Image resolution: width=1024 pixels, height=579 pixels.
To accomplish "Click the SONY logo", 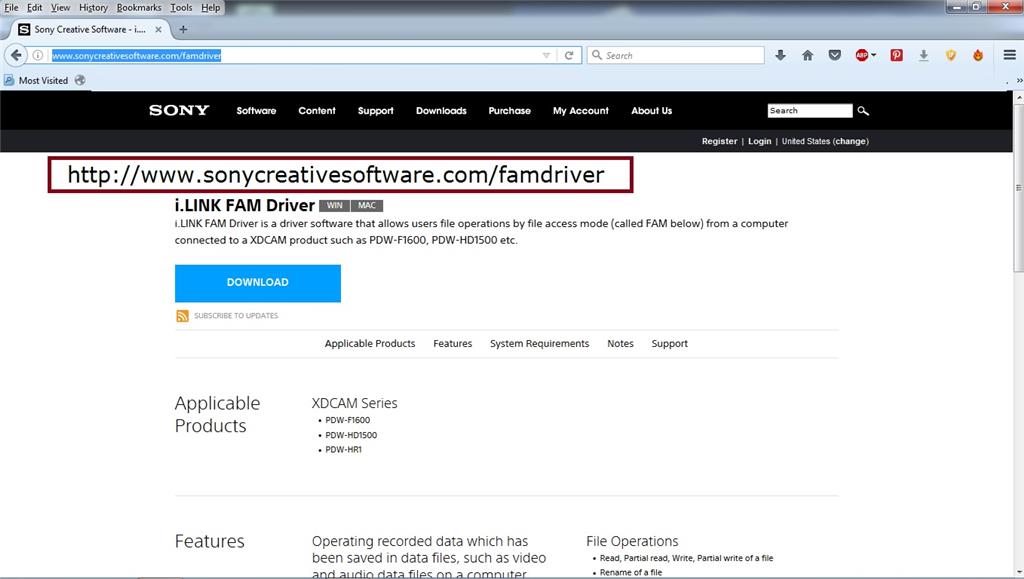I will coord(179,110).
